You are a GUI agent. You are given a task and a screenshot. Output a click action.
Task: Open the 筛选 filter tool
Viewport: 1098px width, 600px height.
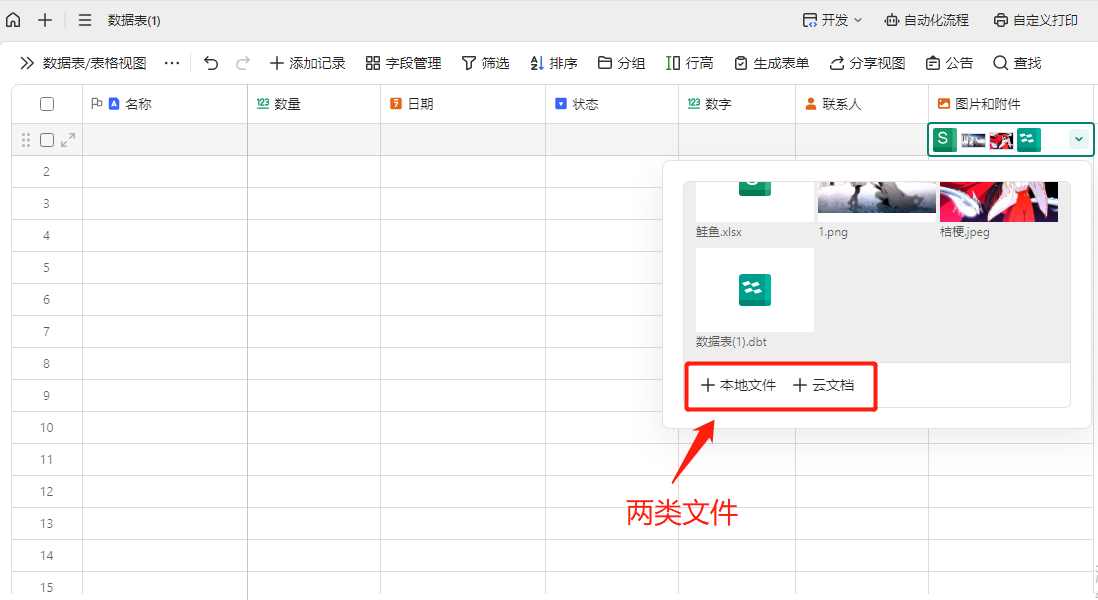(x=485, y=63)
